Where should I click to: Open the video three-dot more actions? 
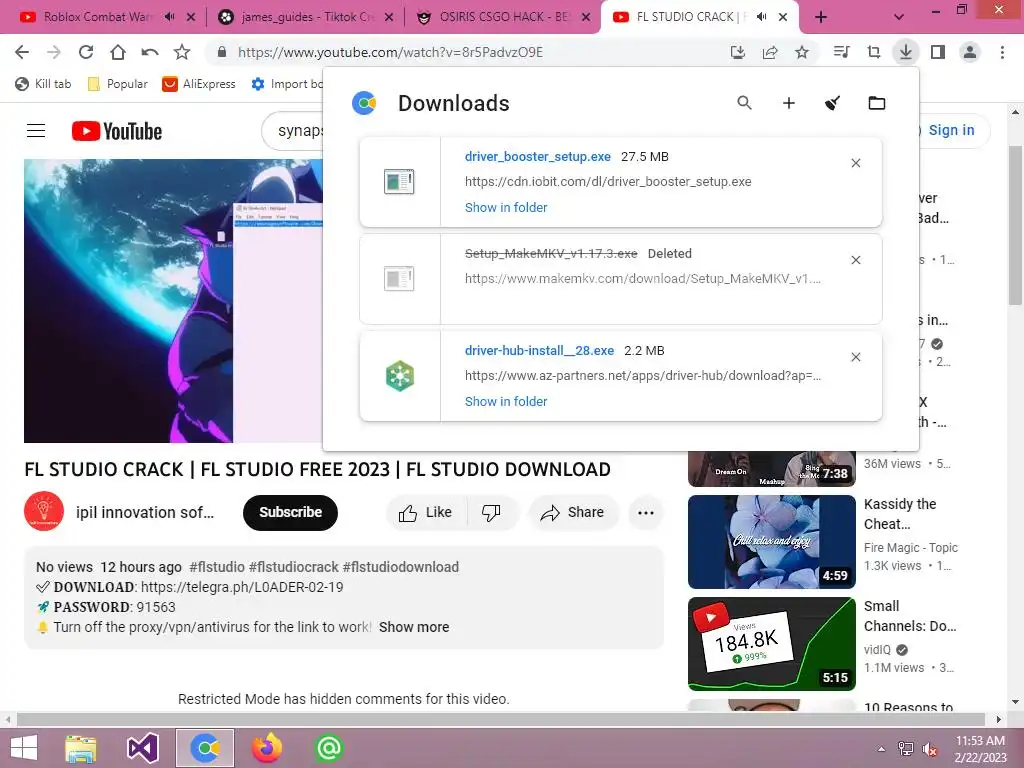(646, 513)
